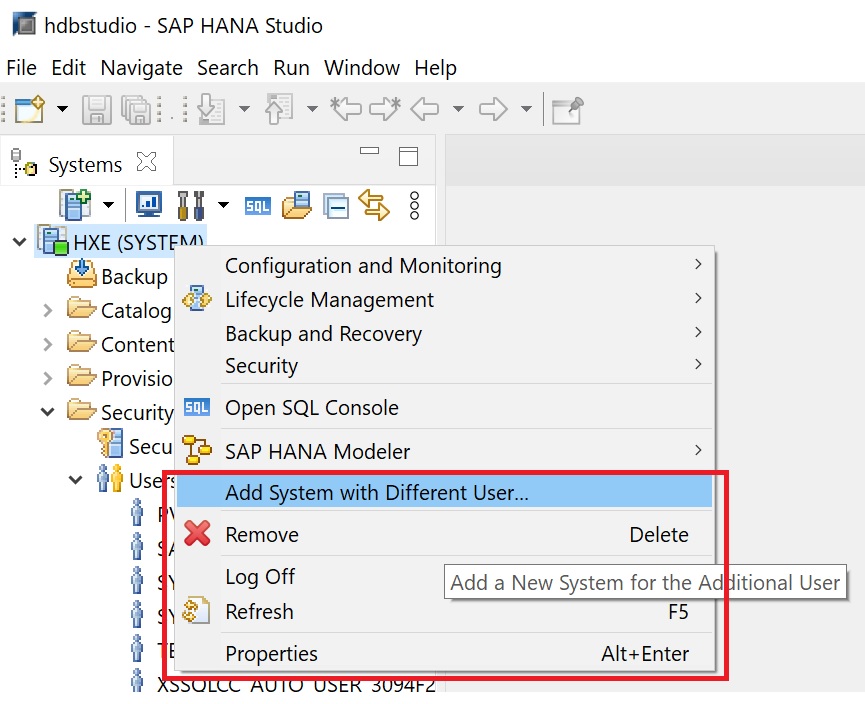Expand the Catalog folder

coord(47,311)
